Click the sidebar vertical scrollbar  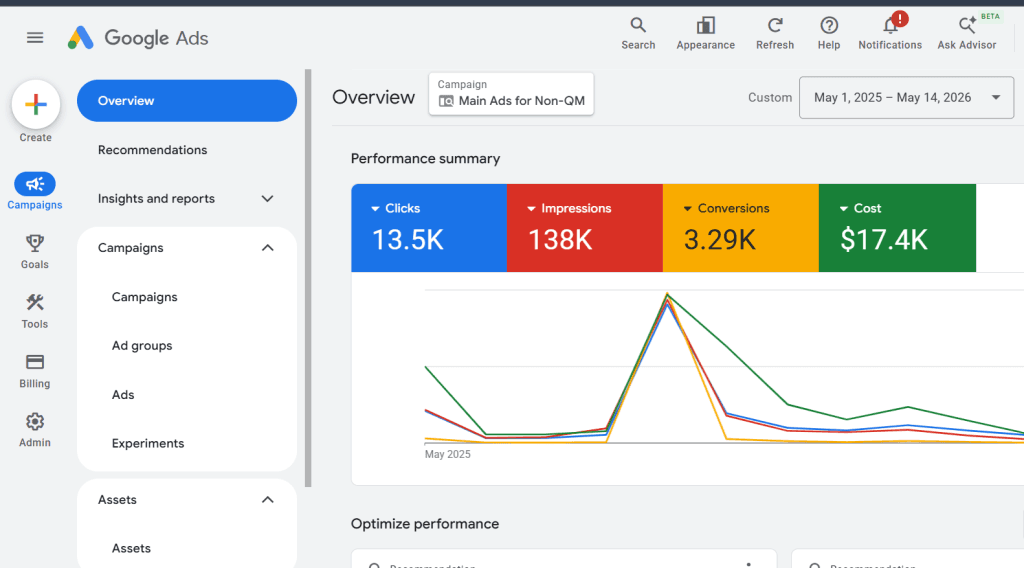point(308,278)
